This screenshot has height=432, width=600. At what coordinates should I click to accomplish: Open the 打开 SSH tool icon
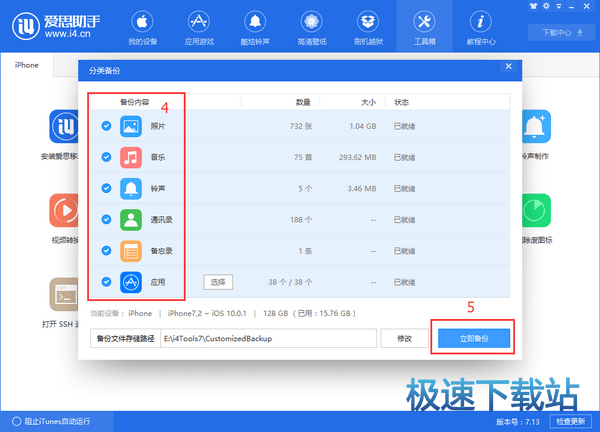(x=64, y=294)
